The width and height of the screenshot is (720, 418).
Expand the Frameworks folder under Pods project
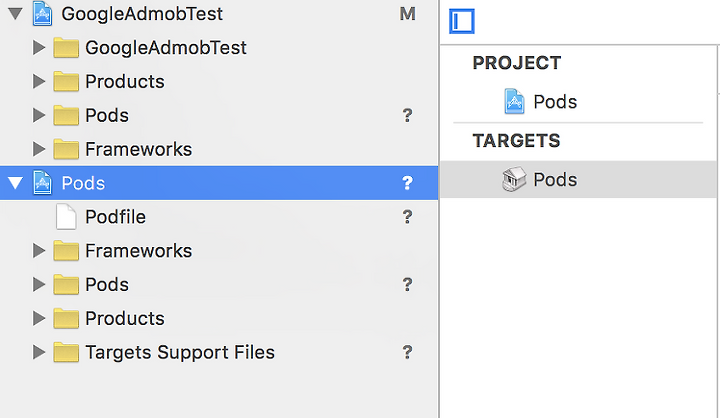pyautogui.click(x=39, y=250)
